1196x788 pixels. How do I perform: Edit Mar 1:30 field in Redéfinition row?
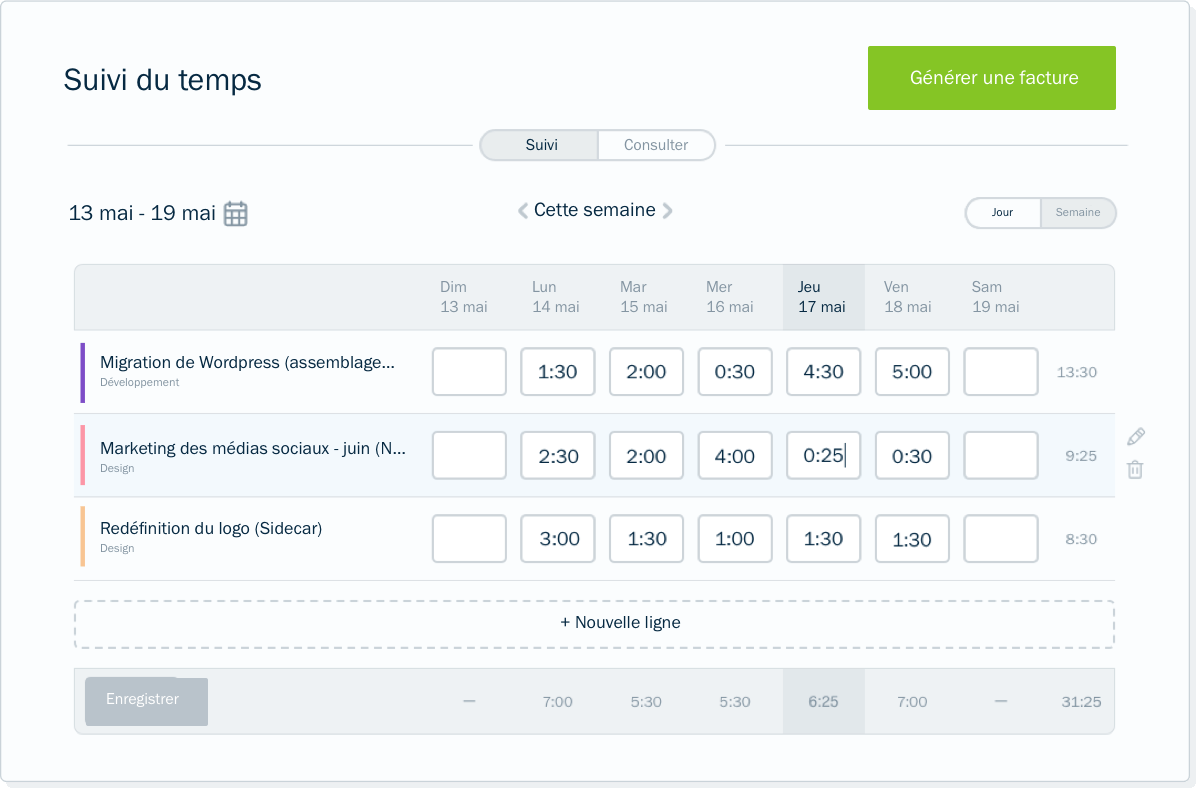coord(646,539)
